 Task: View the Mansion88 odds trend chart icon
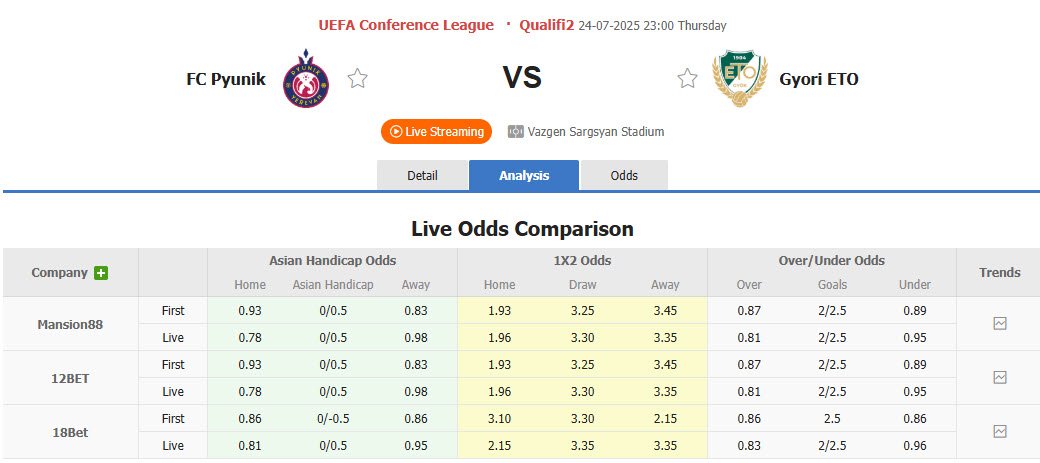coord(1000,323)
